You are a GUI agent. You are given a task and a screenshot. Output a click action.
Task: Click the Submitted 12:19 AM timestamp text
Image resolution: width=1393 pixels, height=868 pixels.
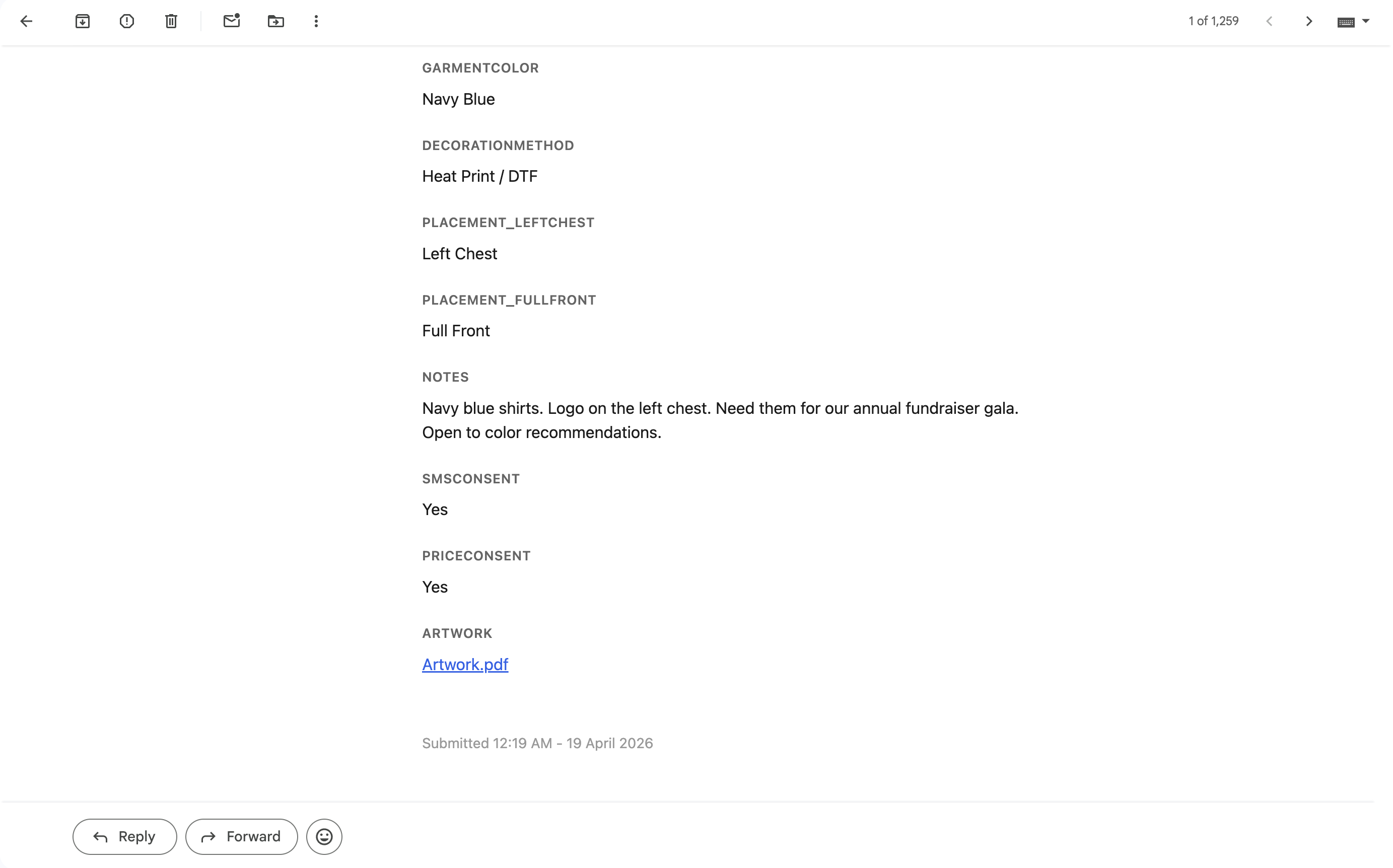pyautogui.click(x=537, y=743)
